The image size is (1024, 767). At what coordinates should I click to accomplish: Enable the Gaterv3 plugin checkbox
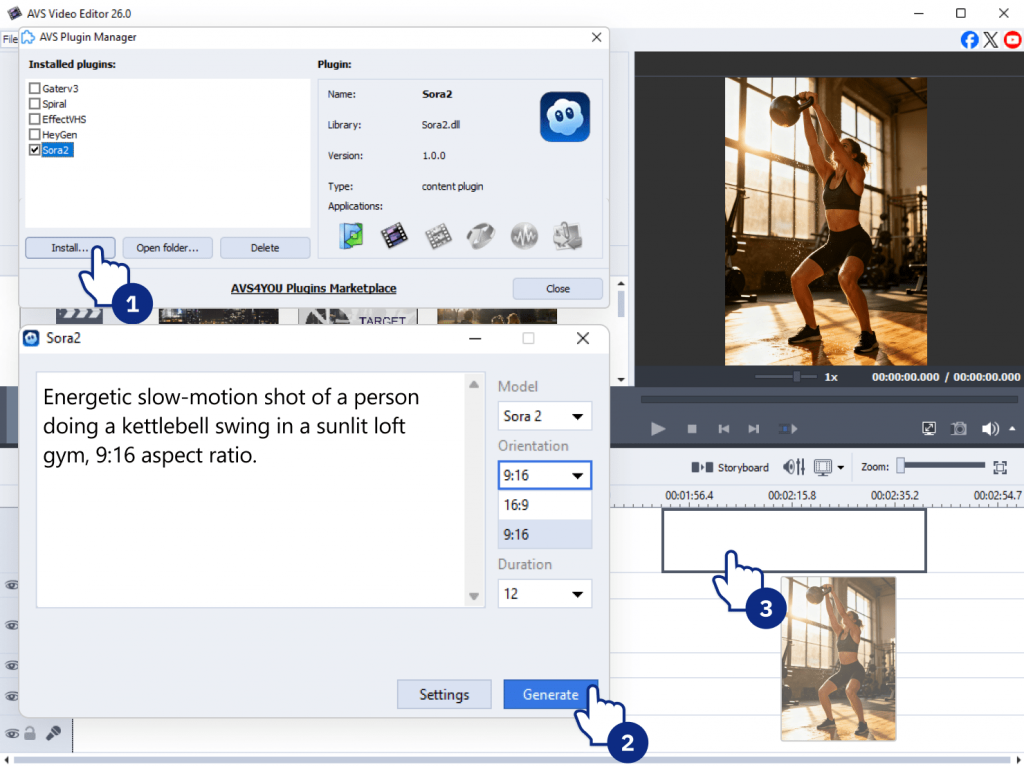tap(35, 89)
